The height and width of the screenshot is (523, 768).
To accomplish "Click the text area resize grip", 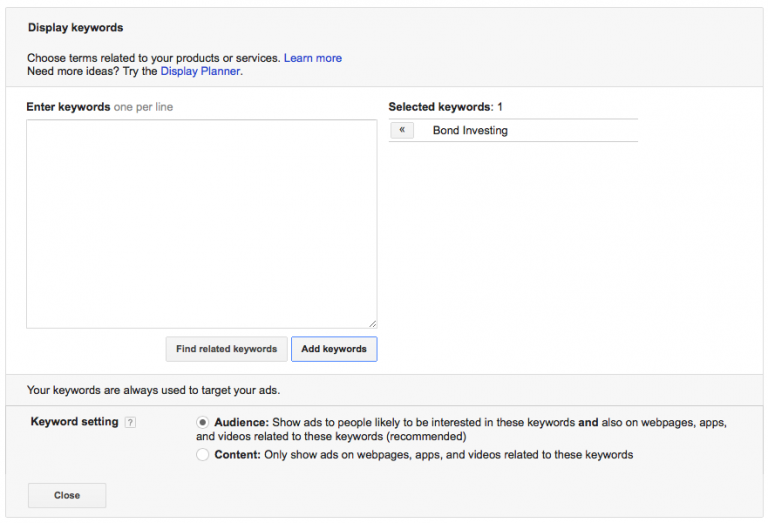I will pos(372,323).
